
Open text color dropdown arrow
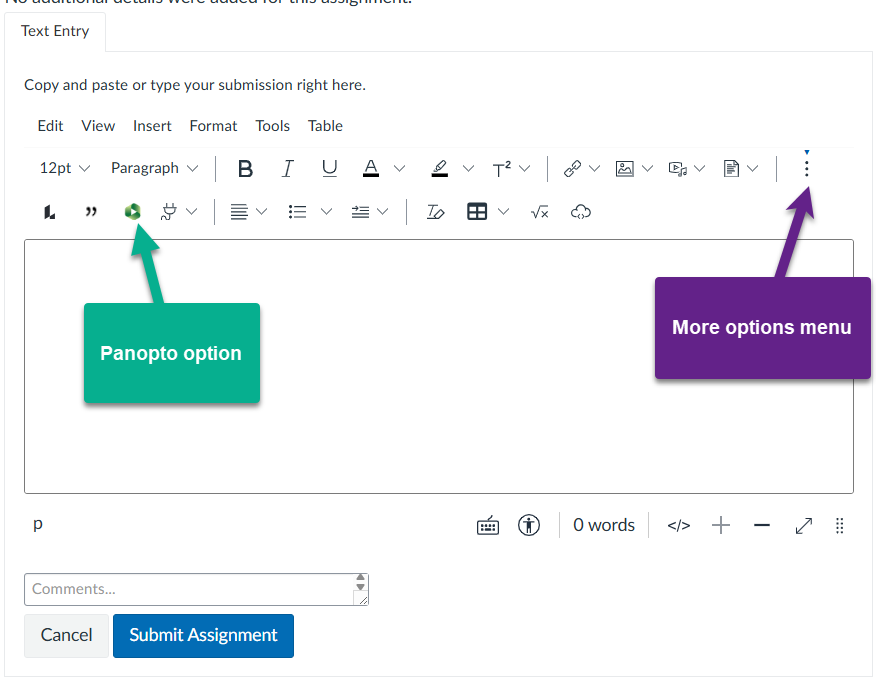[399, 168]
